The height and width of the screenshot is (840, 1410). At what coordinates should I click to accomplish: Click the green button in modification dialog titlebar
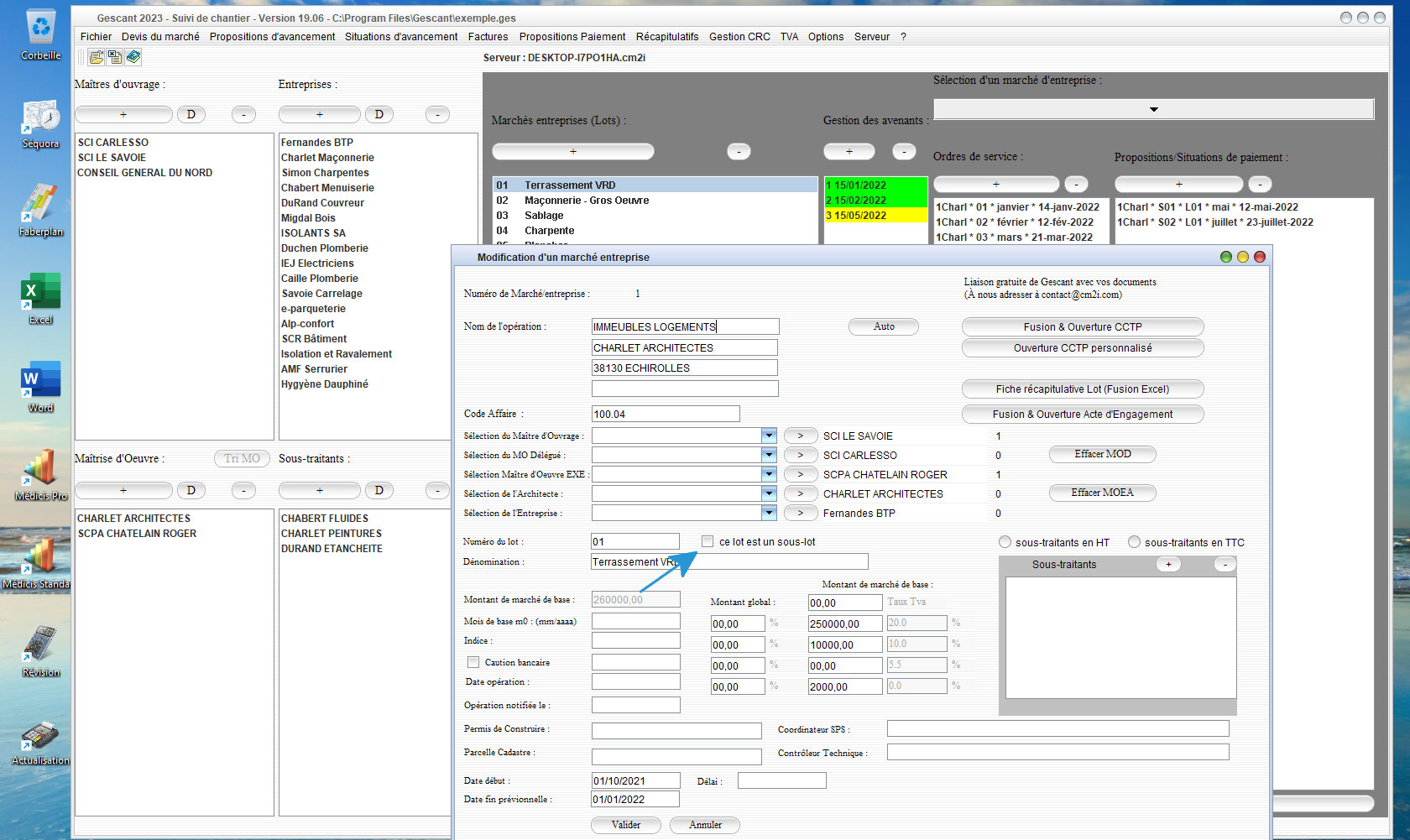pos(1226,257)
